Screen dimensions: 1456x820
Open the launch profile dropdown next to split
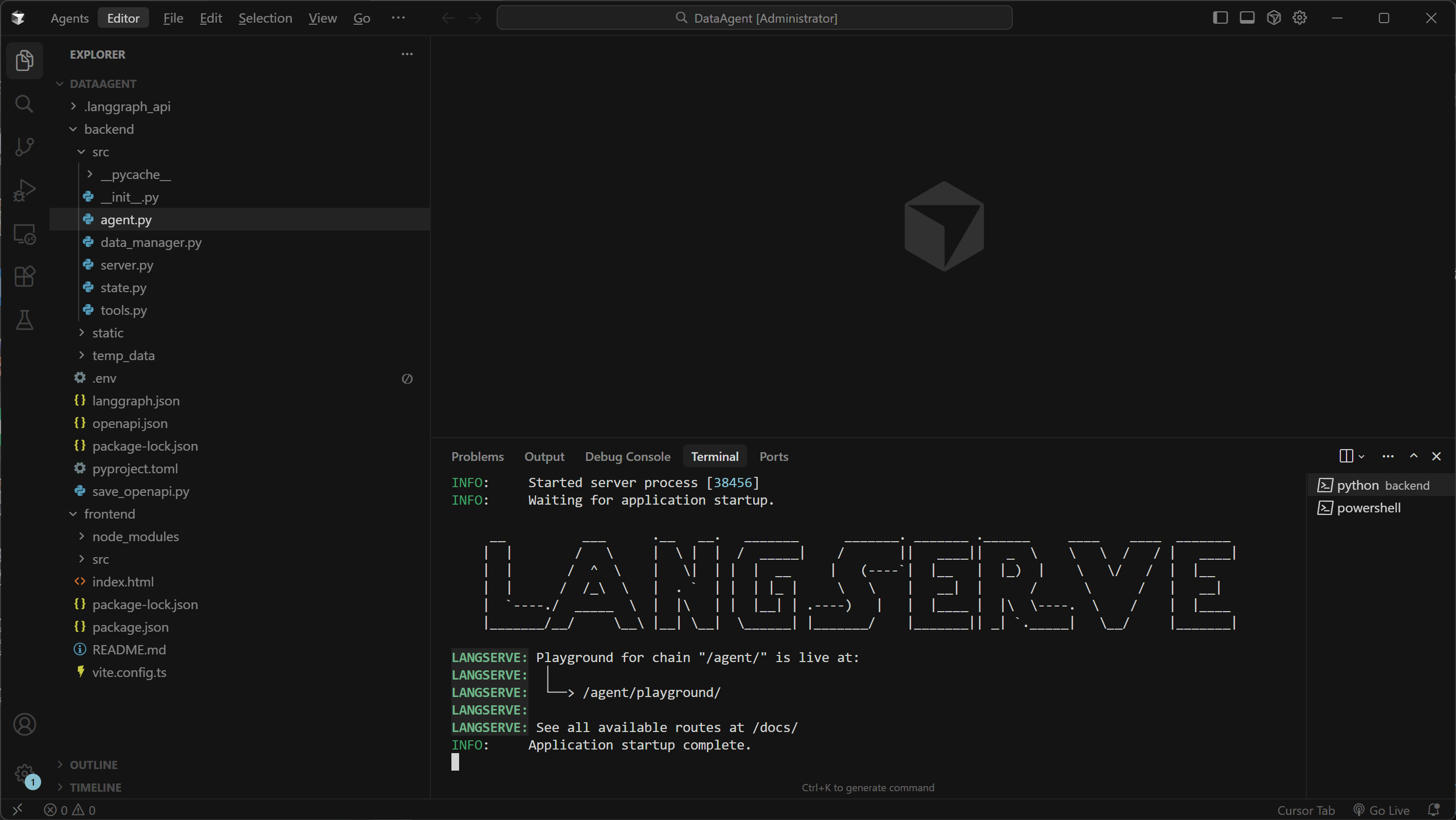pyautogui.click(x=1361, y=456)
